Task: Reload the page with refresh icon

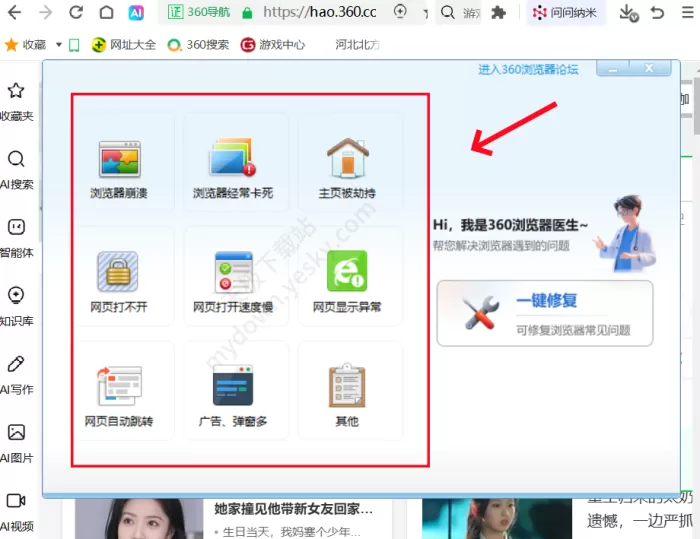Action: pos(76,12)
